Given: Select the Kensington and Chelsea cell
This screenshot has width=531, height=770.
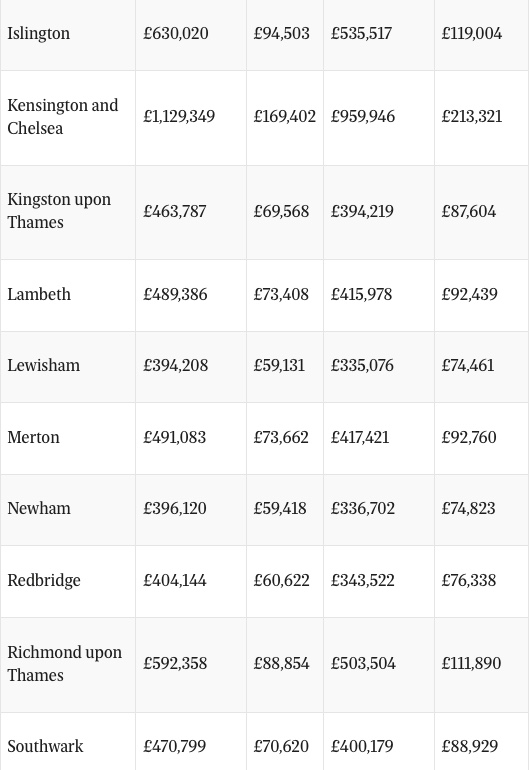Looking at the screenshot, I should click(x=62, y=116).
